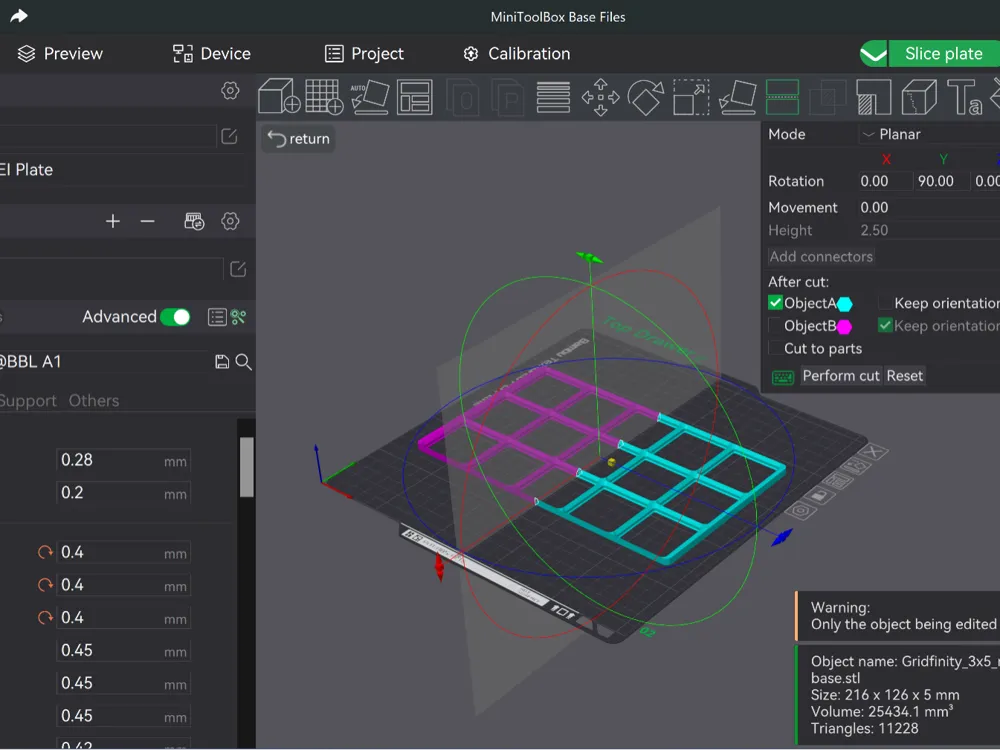This screenshot has width=1000, height=750.
Task: Expand the Slice plate dropdown arrow
Action: (873, 54)
